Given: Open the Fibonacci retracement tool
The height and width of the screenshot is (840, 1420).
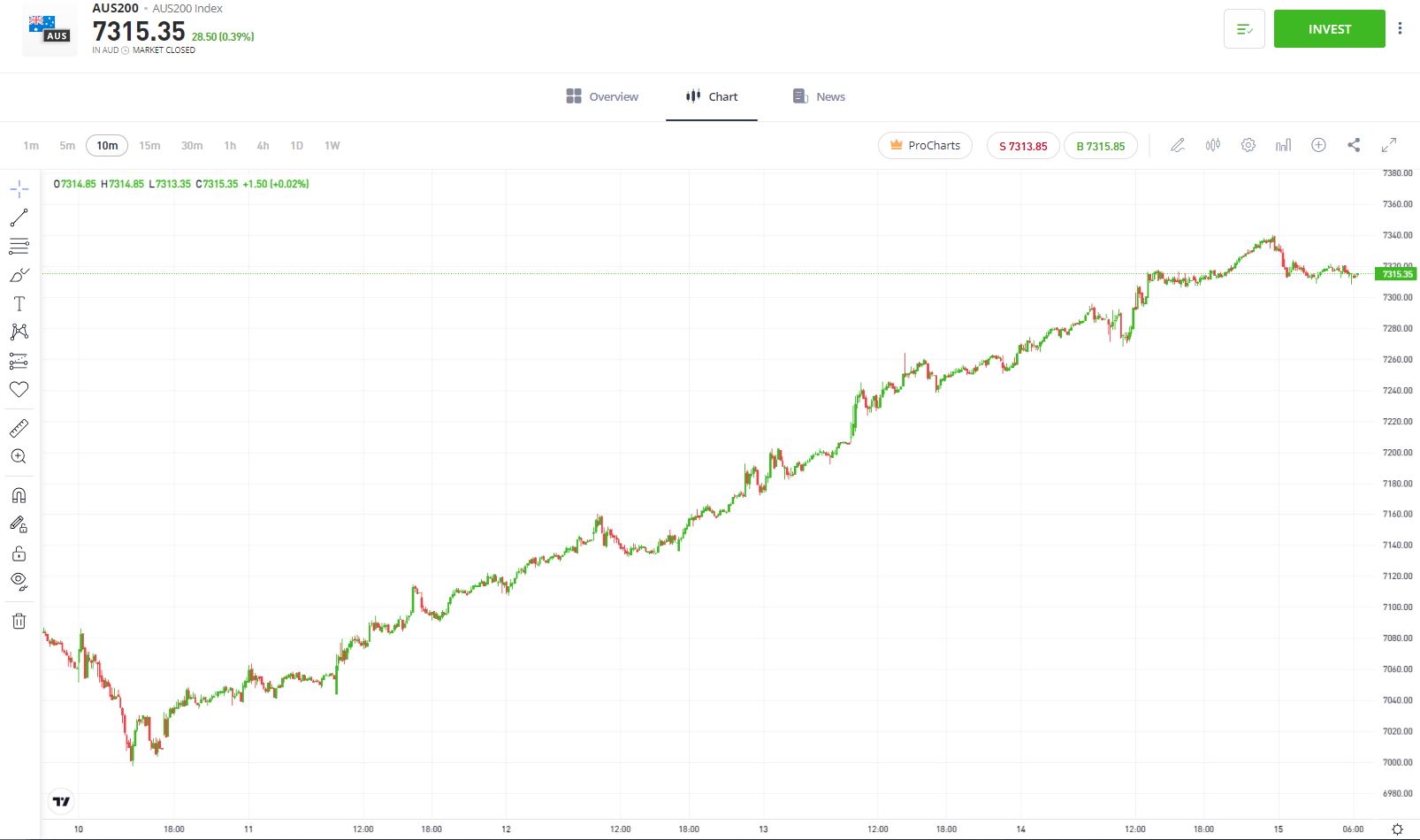Looking at the screenshot, I should (19, 247).
